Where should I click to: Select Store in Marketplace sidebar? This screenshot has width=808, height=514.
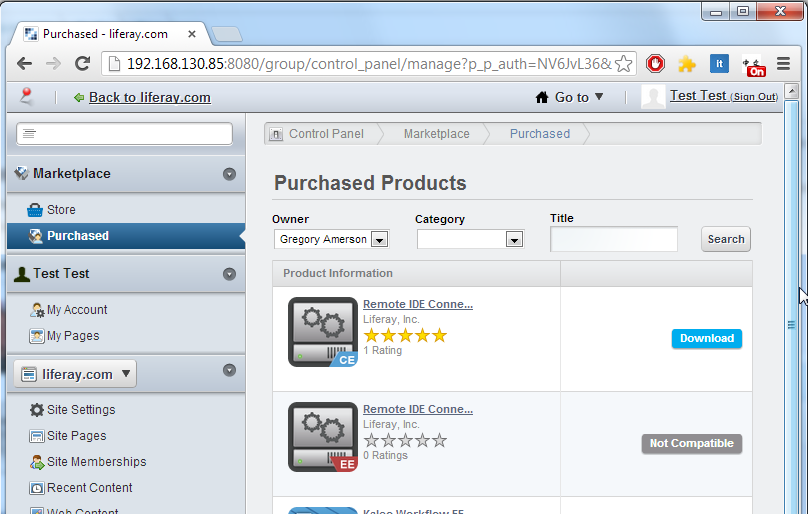(x=61, y=210)
